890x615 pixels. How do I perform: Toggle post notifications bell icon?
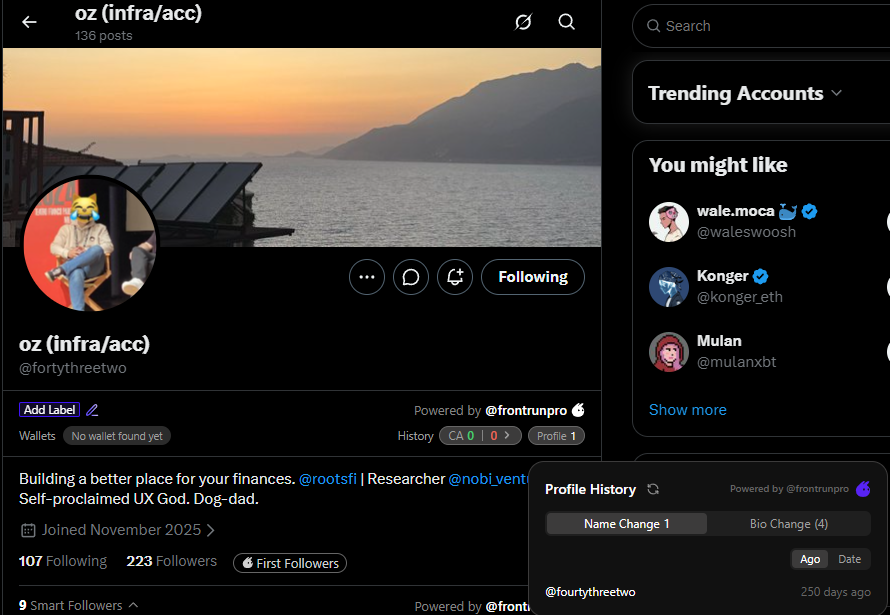(x=455, y=277)
